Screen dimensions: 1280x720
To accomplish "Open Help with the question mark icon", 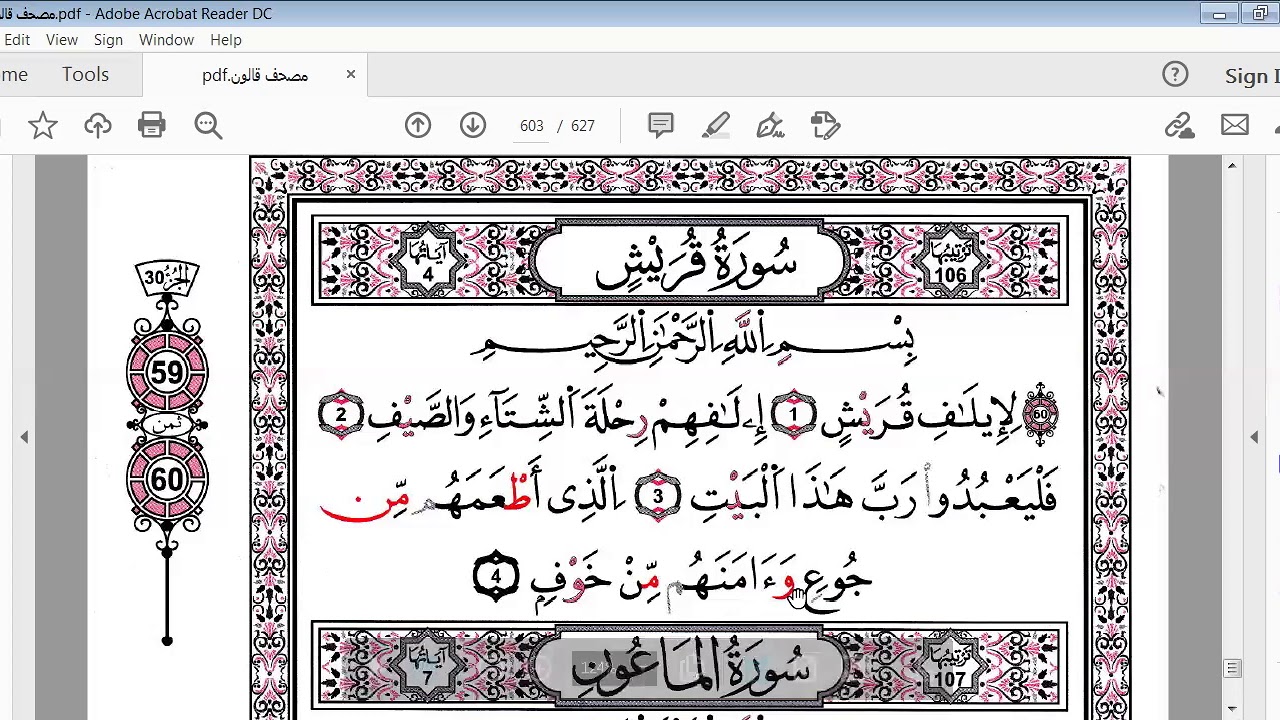I will pos(1175,75).
